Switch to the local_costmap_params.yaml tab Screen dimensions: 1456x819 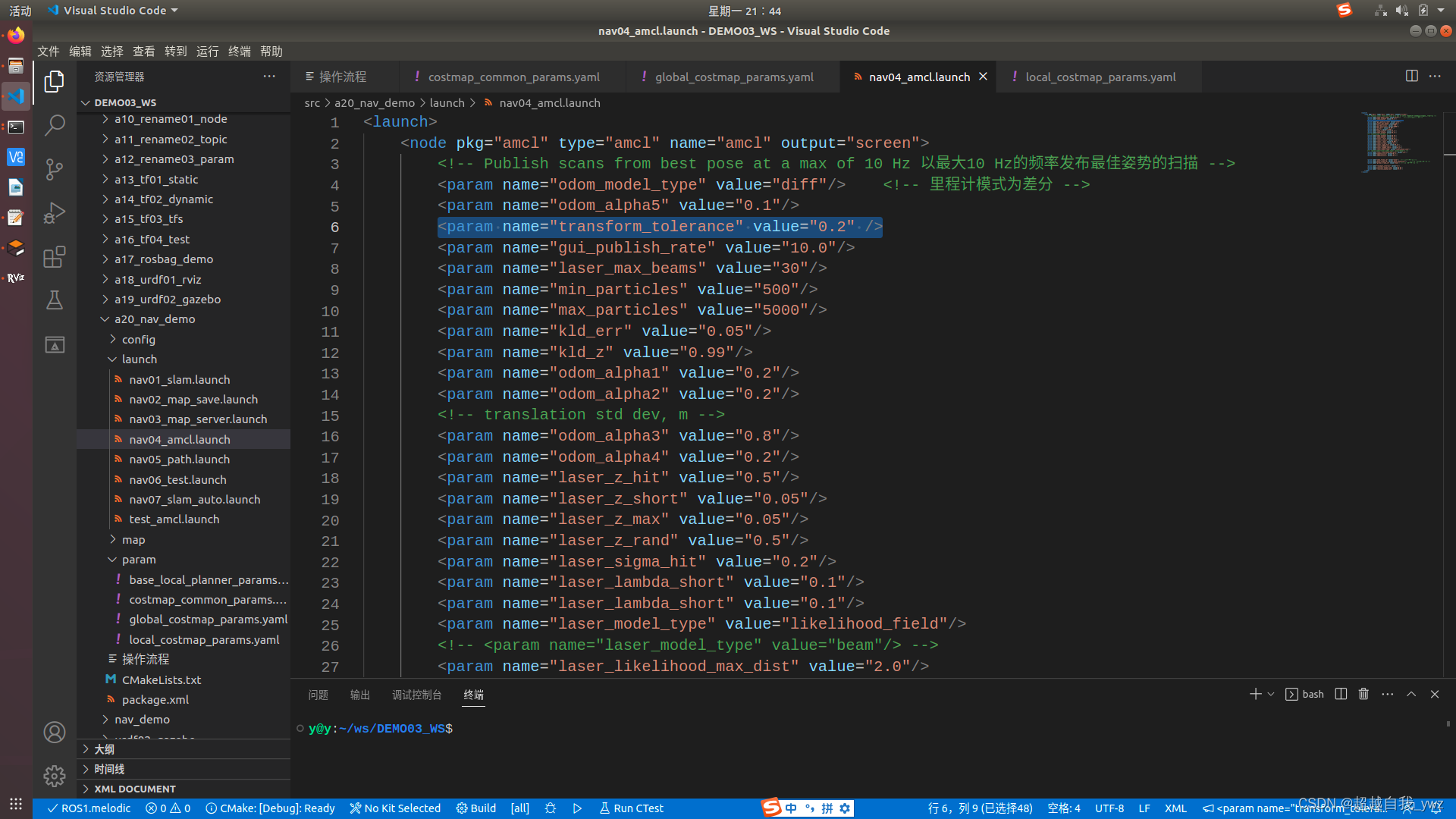1100,77
